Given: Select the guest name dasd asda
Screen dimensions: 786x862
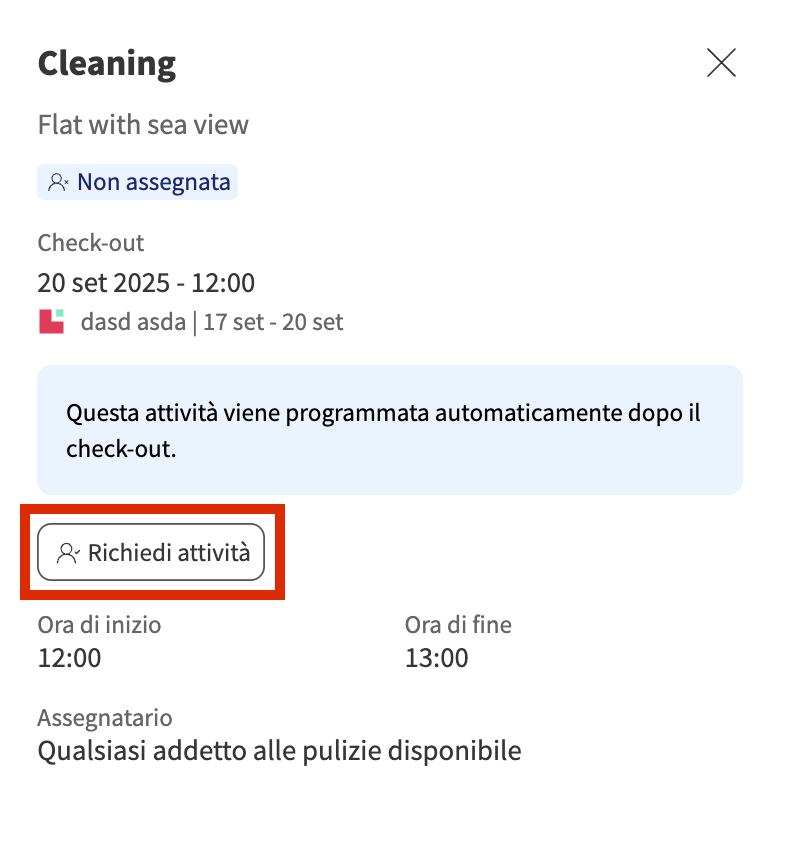Looking at the screenshot, I should click(x=134, y=322).
